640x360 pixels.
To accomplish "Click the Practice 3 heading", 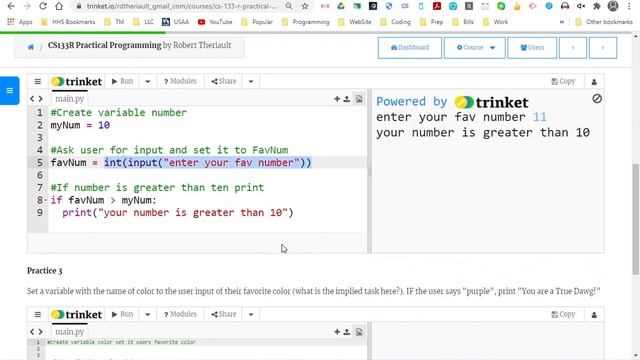I will (44, 271).
